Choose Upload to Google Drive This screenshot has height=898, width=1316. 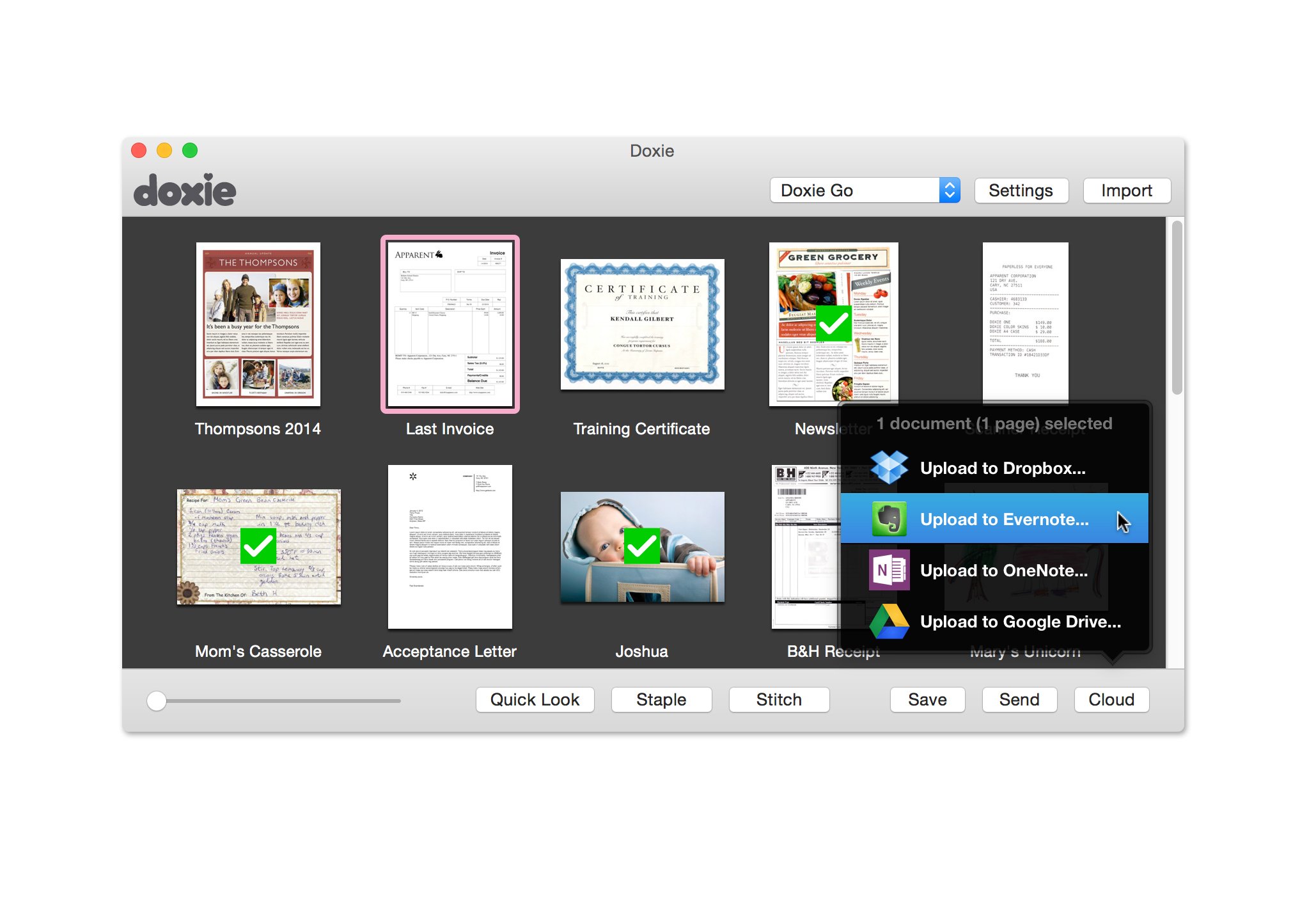(1020, 622)
